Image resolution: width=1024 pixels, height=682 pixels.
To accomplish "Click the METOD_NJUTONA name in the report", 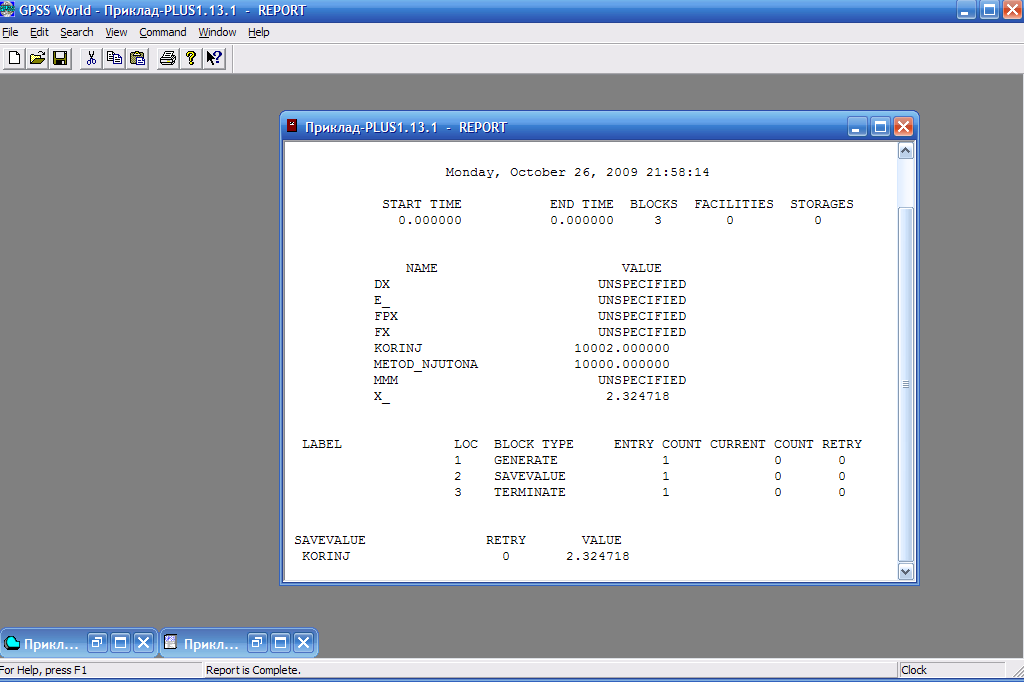I will pyautogui.click(x=426, y=365).
